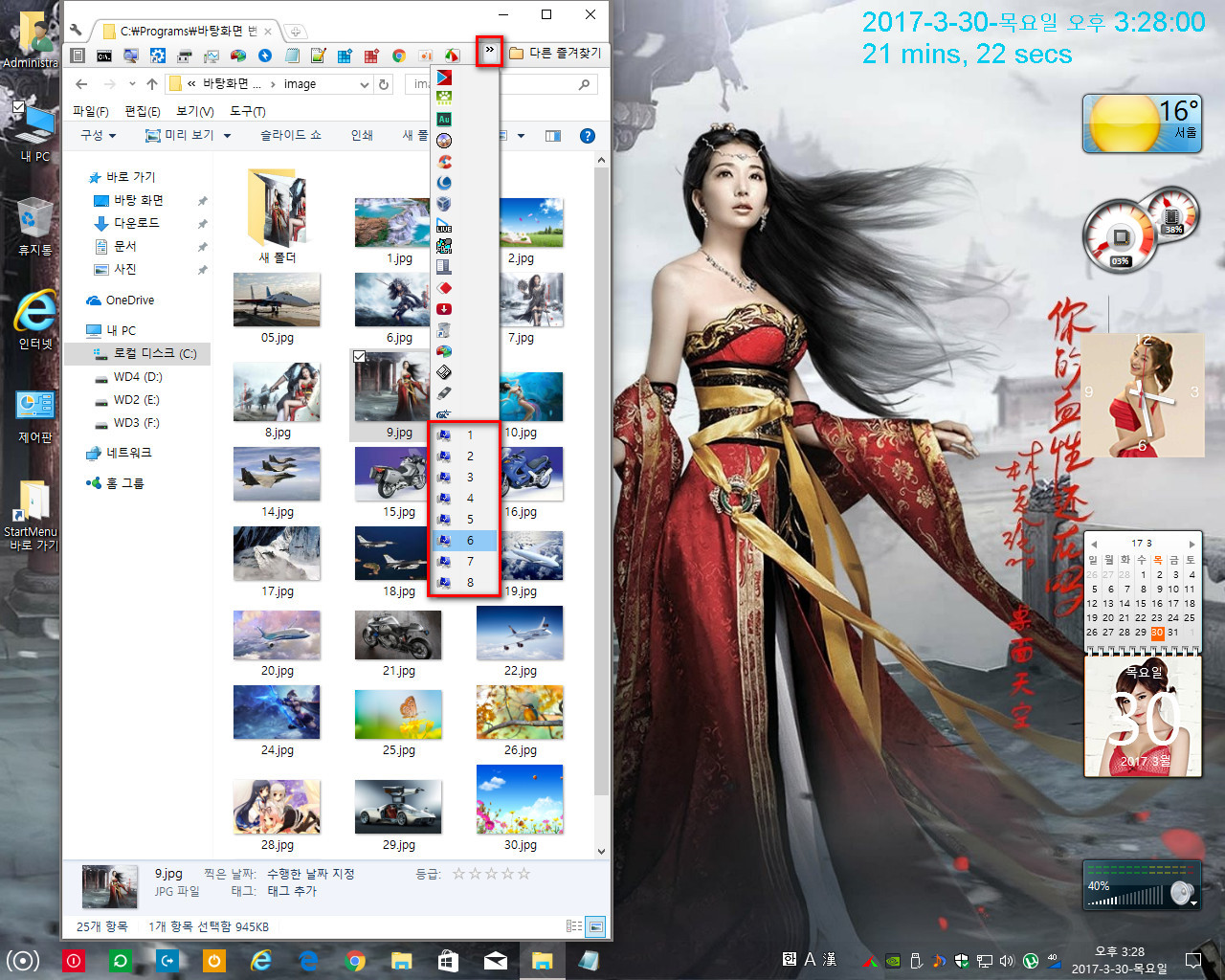Click the Start button on taskbar
This screenshot has height=980, width=1225.
pyautogui.click(x=23, y=960)
